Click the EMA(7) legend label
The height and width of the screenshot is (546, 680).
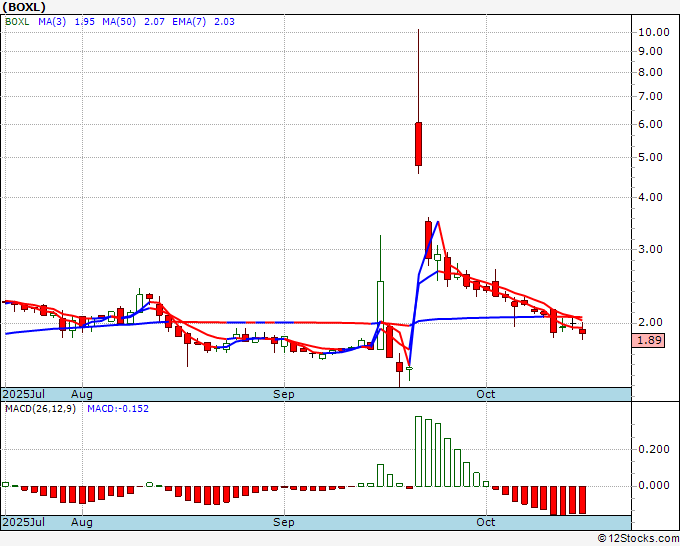(189, 22)
